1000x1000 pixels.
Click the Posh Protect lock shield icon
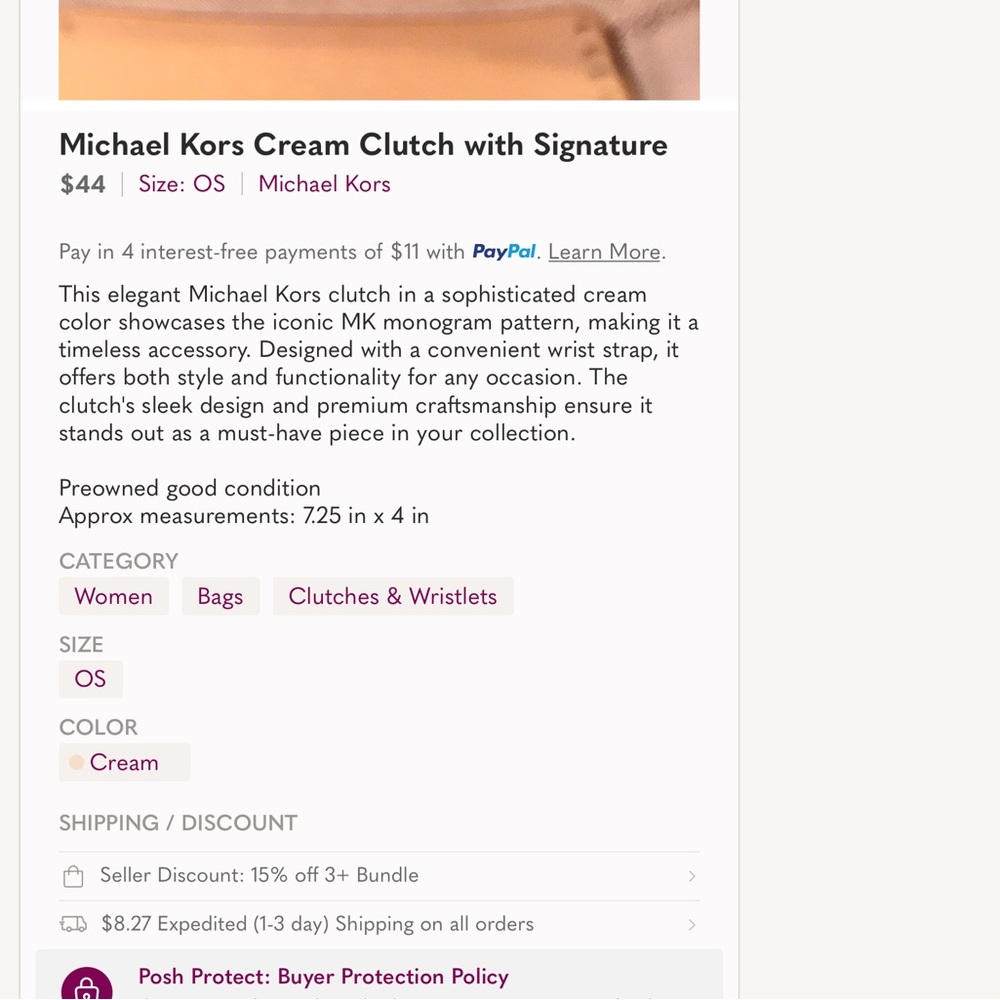86,987
